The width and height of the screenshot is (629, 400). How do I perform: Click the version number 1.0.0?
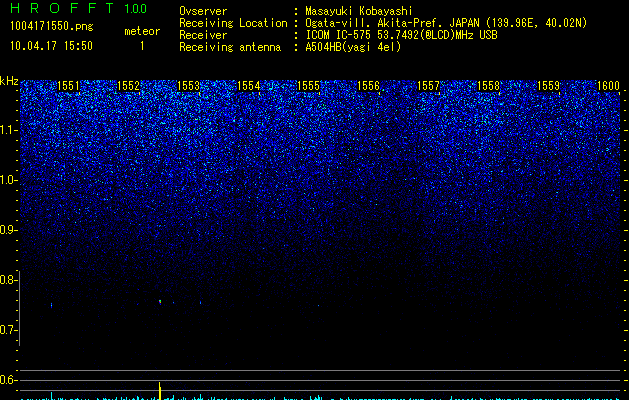pyautogui.click(x=135, y=9)
